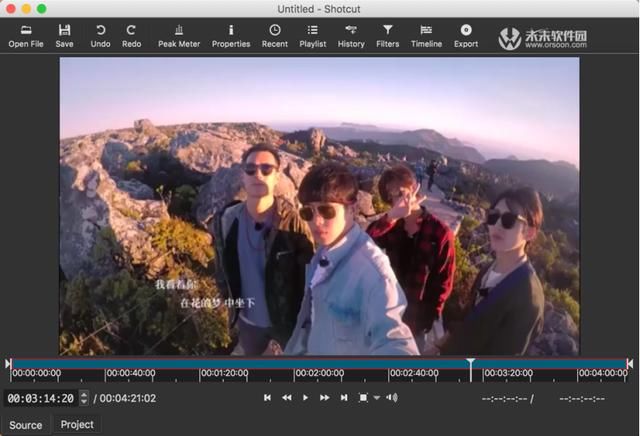Click the volume speaker icon

tap(392, 398)
